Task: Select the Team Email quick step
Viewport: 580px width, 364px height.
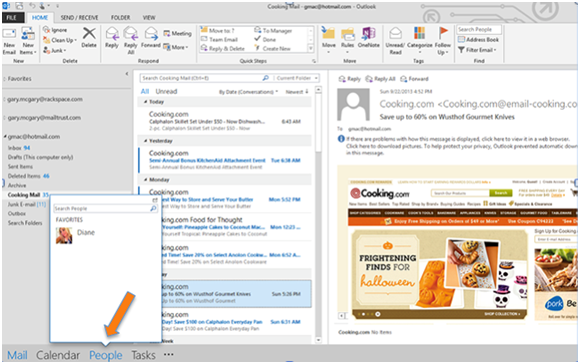Action: [219, 39]
